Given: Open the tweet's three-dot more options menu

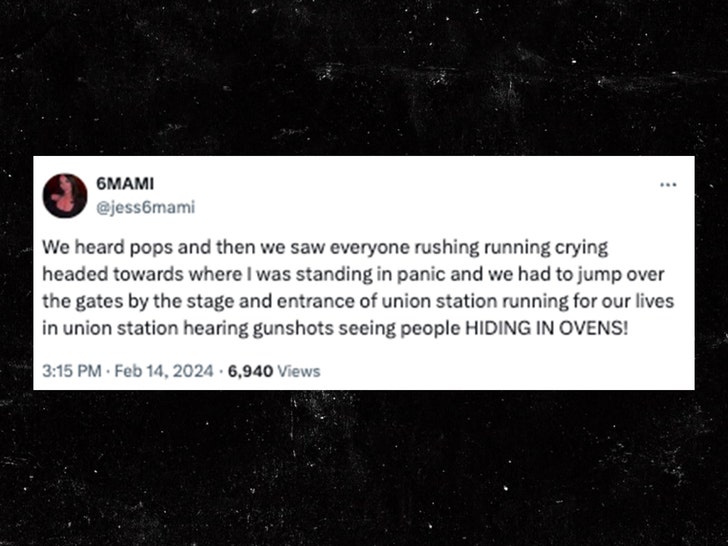Looking at the screenshot, I should pos(668,186).
